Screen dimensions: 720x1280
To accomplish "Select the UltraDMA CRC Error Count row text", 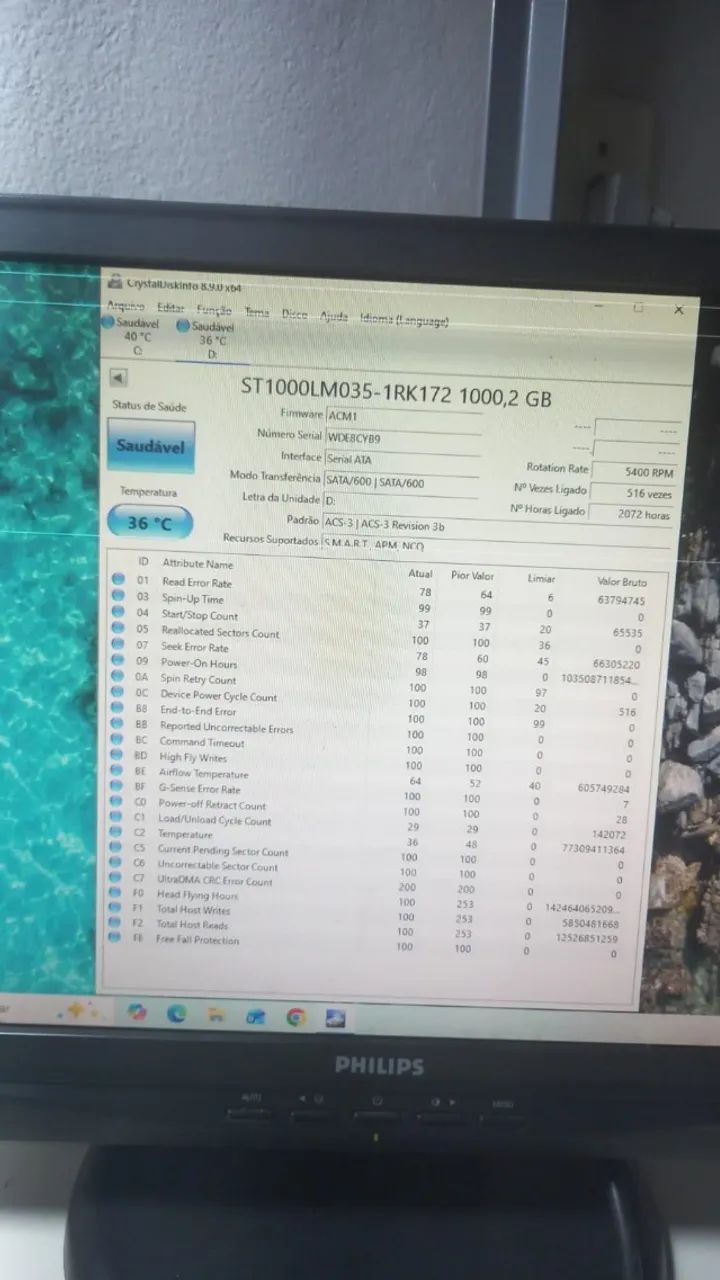I will click(214, 881).
